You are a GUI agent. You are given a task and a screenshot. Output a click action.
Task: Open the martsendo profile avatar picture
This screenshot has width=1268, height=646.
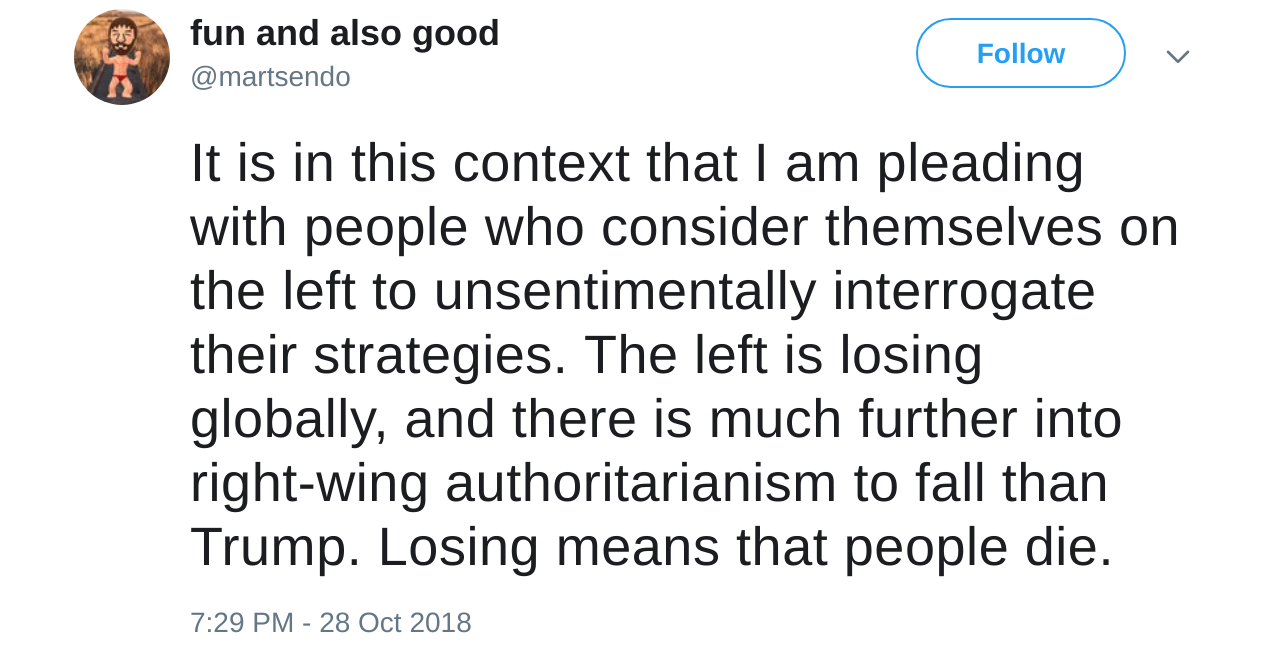pyautogui.click(x=122, y=57)
